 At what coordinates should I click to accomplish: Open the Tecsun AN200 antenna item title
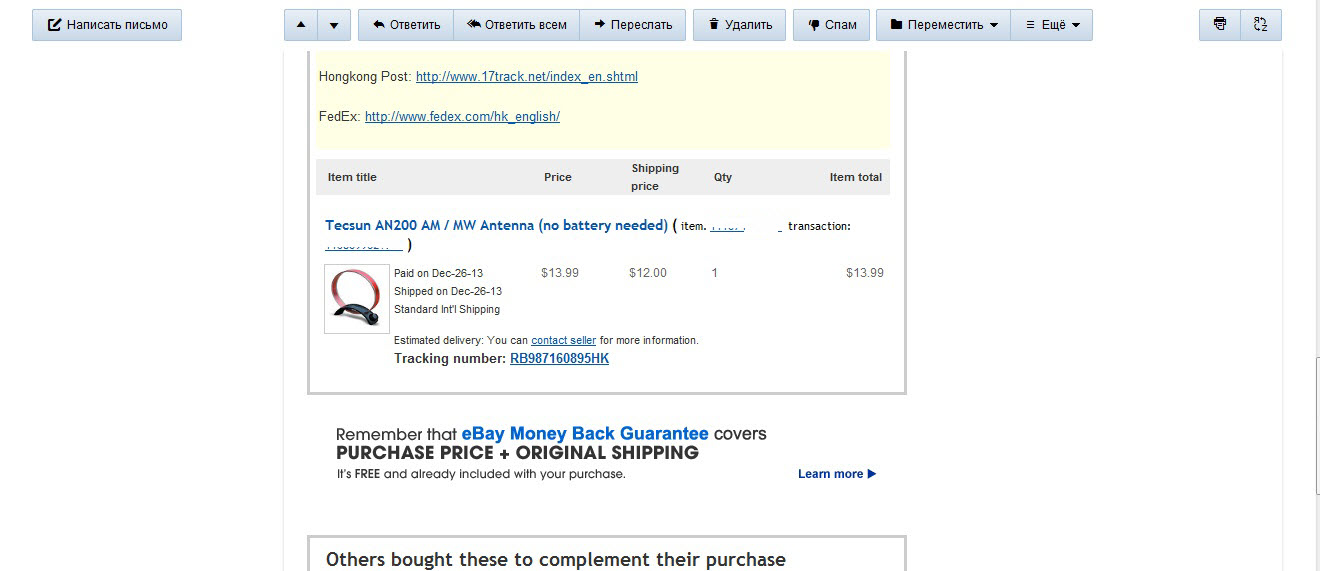(x=496, y=226)
